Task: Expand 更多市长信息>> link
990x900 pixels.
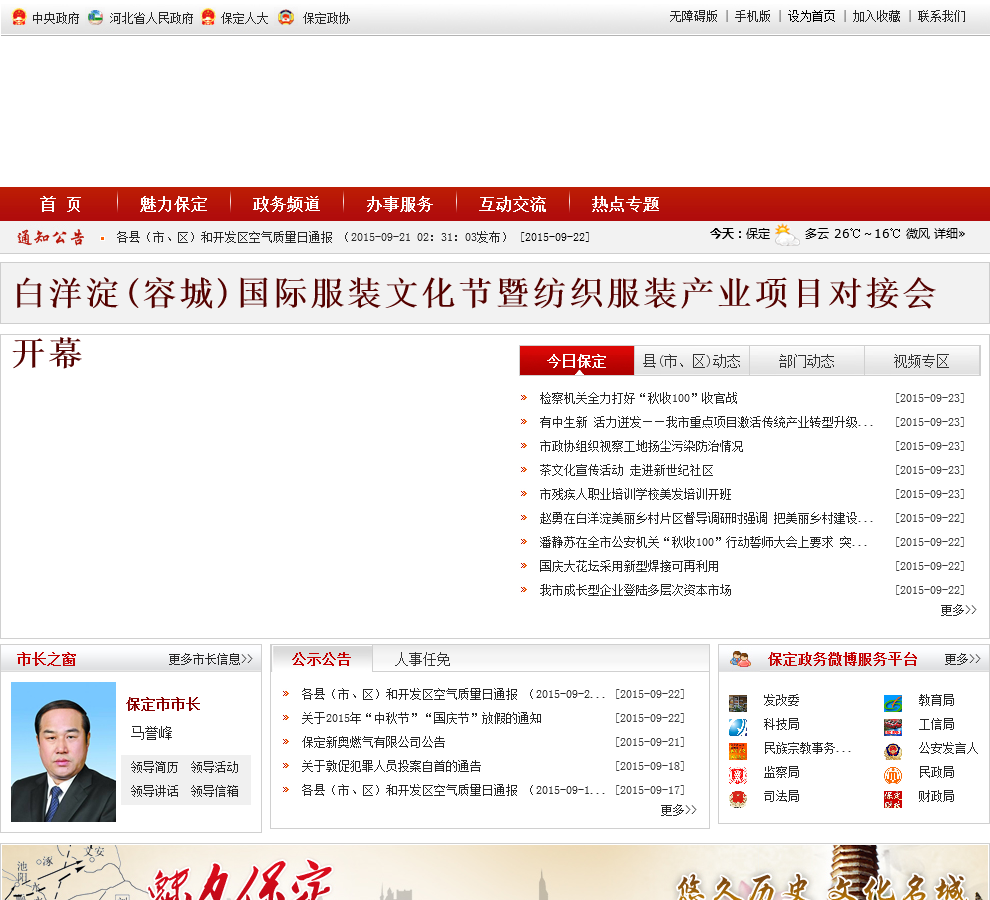Action: pyautogui.click(x=210, y=659)
